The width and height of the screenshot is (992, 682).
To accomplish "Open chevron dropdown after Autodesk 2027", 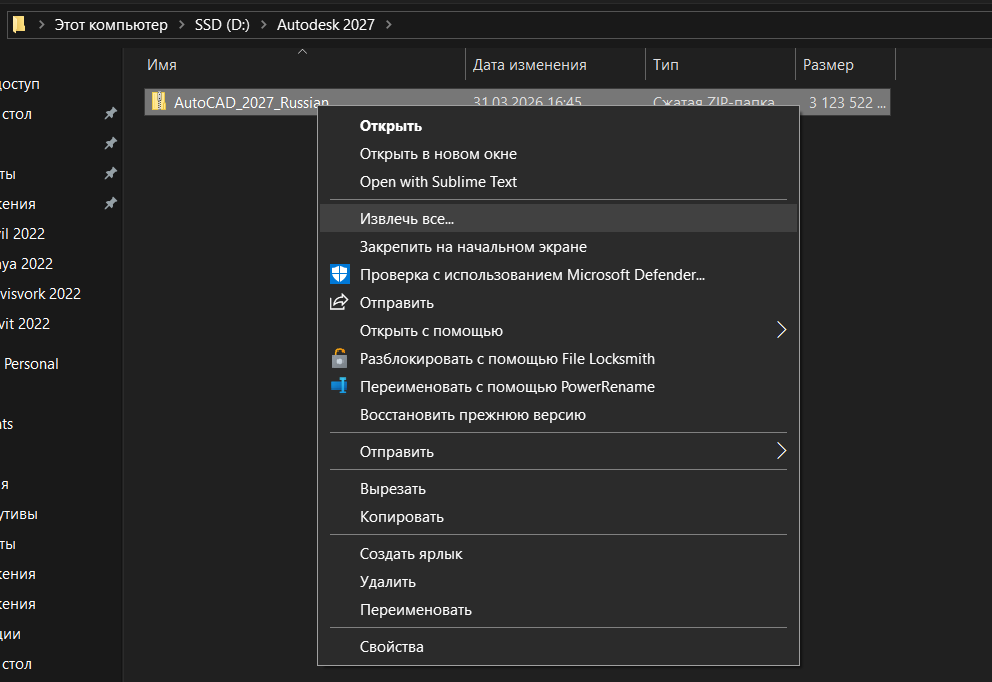I will click(388, 25).
